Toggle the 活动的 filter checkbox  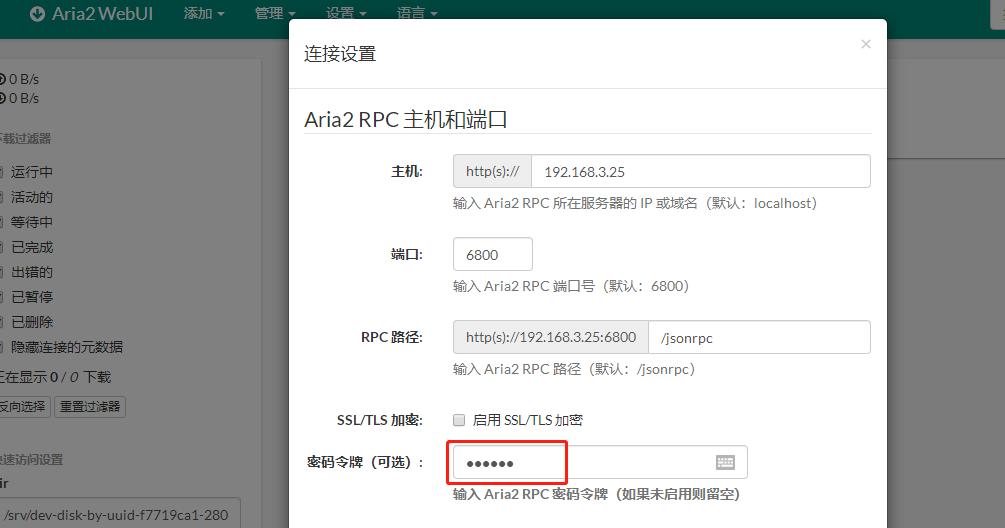click(x=1, y=197)
